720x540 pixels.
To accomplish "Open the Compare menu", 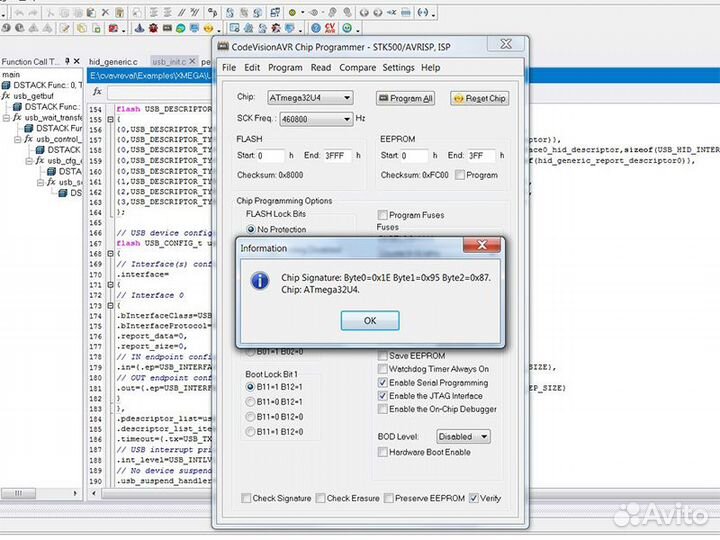I will tap(357, 68).
